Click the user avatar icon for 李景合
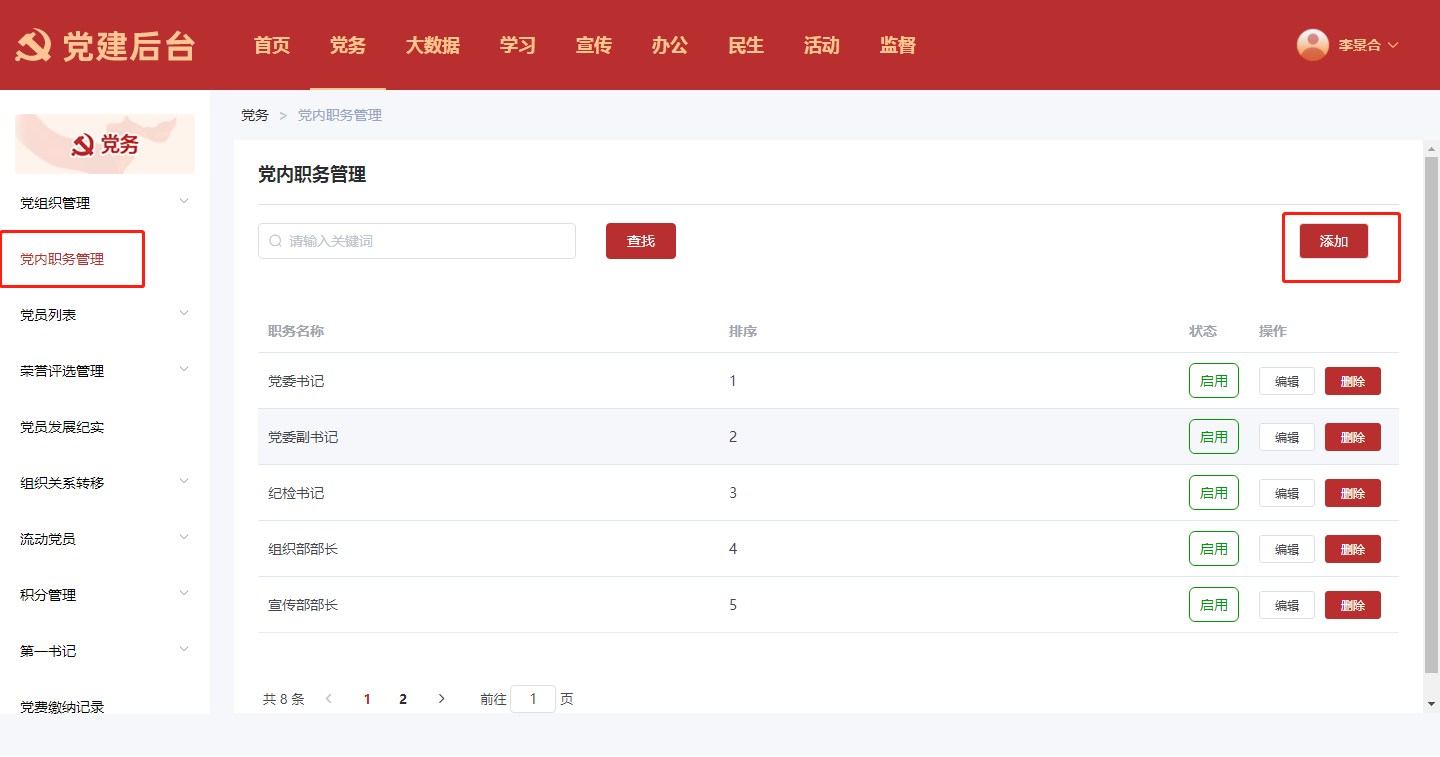The image size is (1440, 757). (x=1312, y=45)
